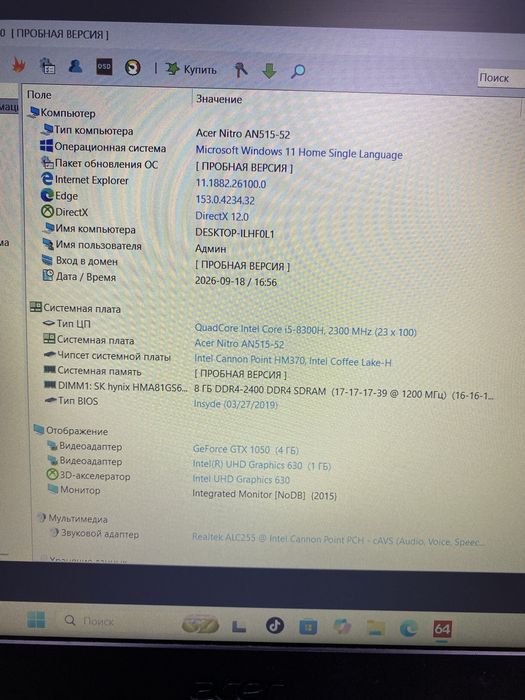Viewport: 525px width, 700px height.
Task: Select the Звуковой адаптер row
Action: tap(94, 533)
